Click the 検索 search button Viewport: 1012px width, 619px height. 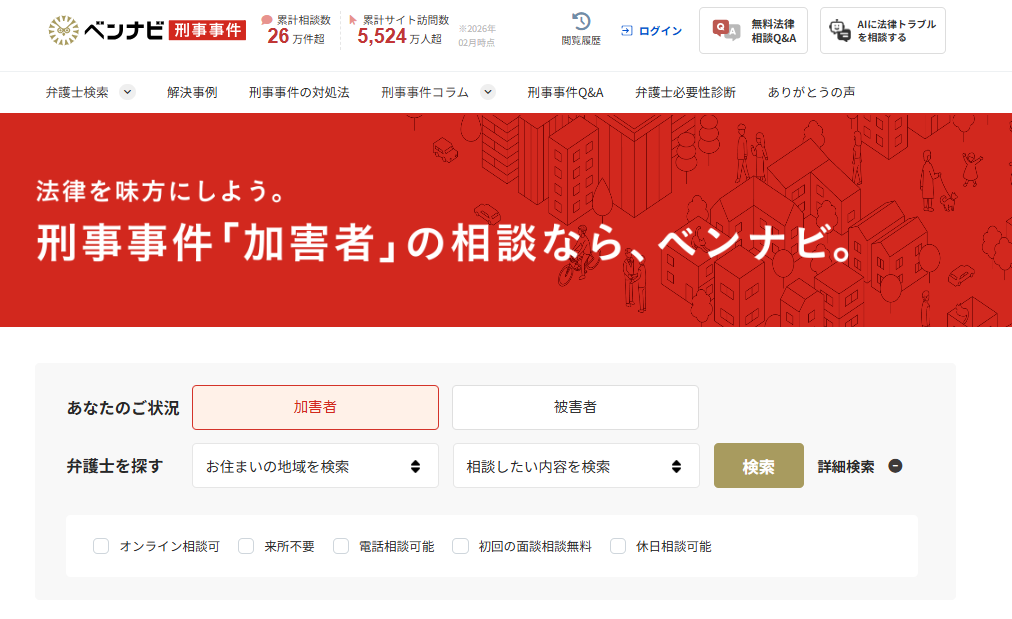758,465
